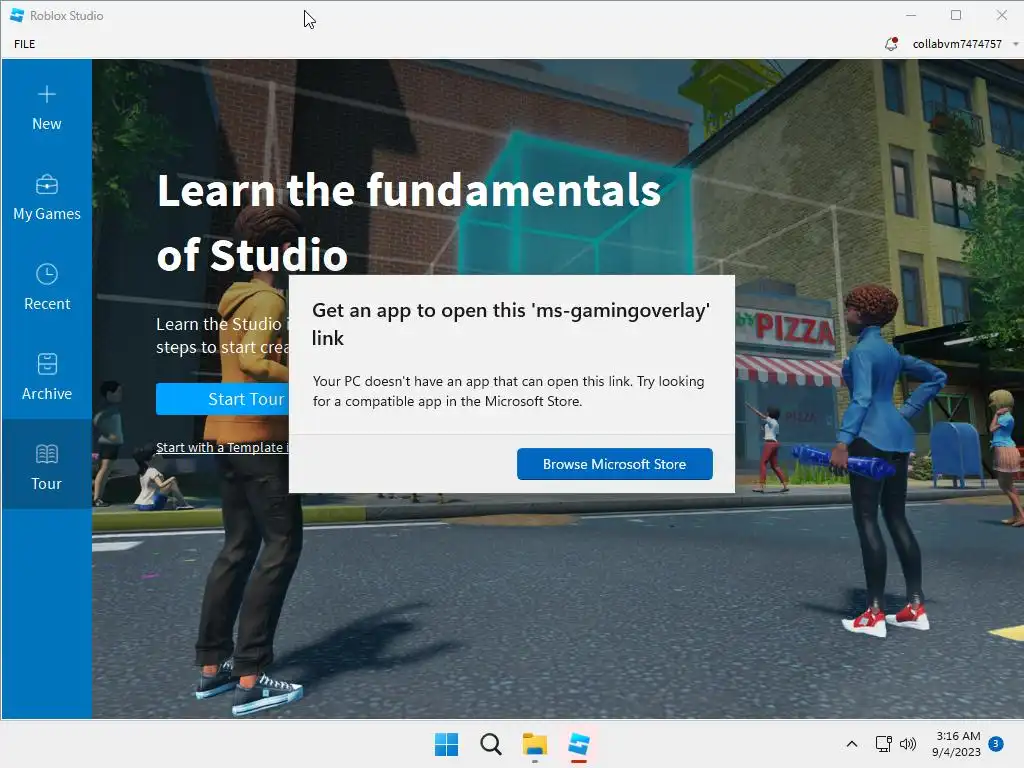Open Windows Search from taskbar
1024x768 pixels.
pos(490,744)
